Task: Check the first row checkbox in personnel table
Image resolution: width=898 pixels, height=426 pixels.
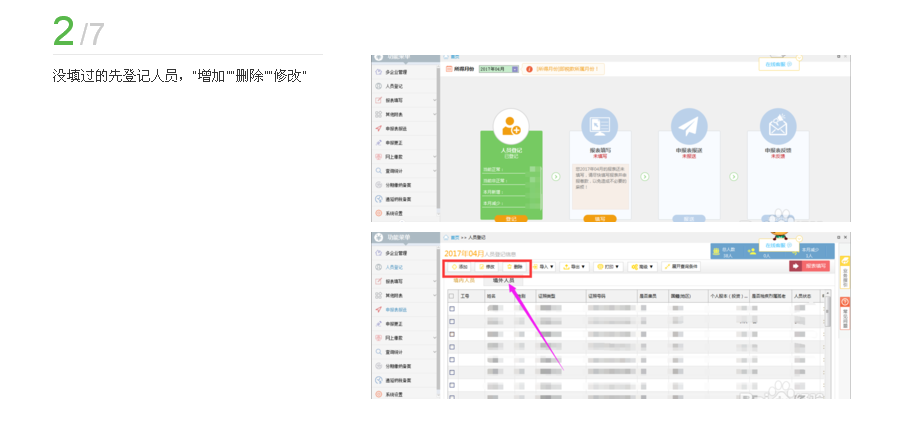Action: (x=451, y=310)
